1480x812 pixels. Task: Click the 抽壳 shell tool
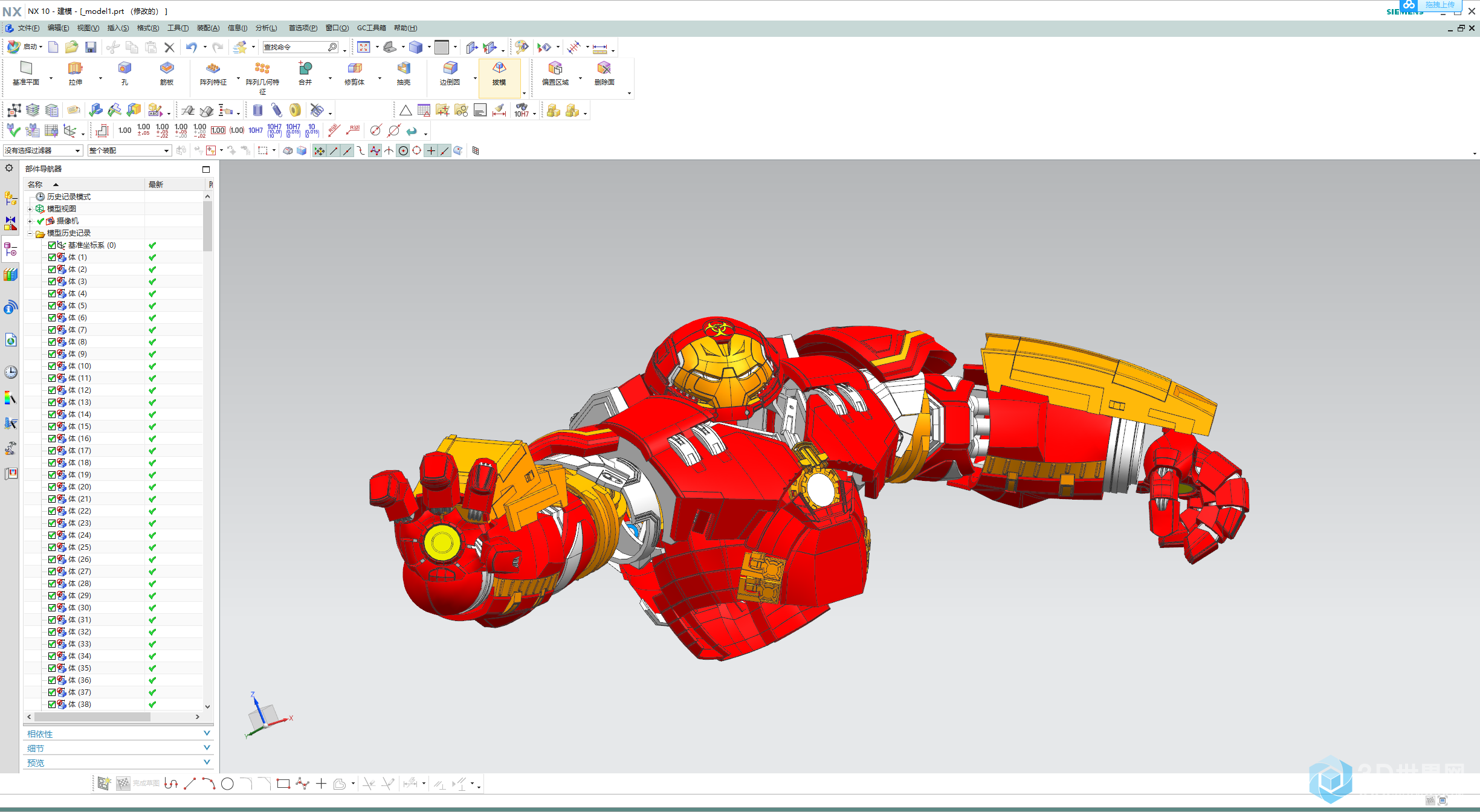[404, 74]
